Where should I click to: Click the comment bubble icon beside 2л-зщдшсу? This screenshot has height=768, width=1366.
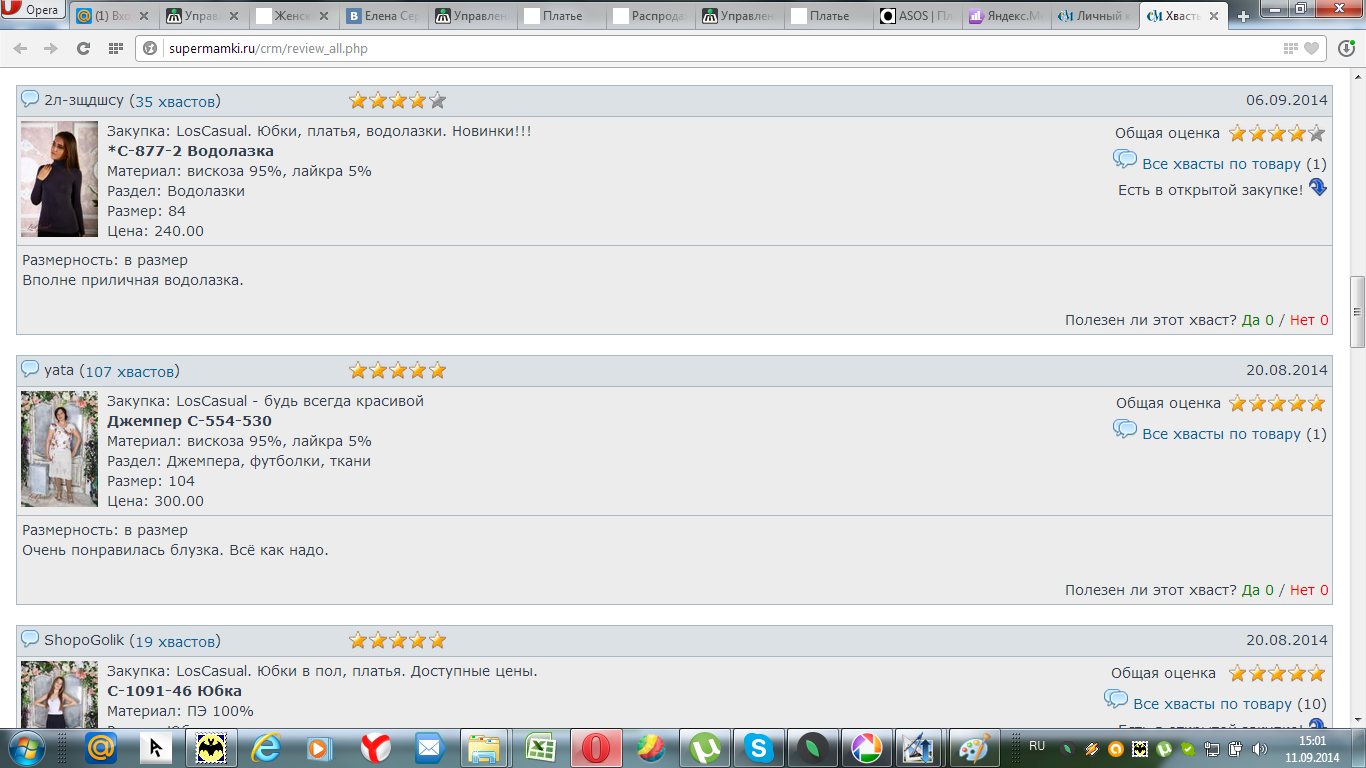point(30,99)
